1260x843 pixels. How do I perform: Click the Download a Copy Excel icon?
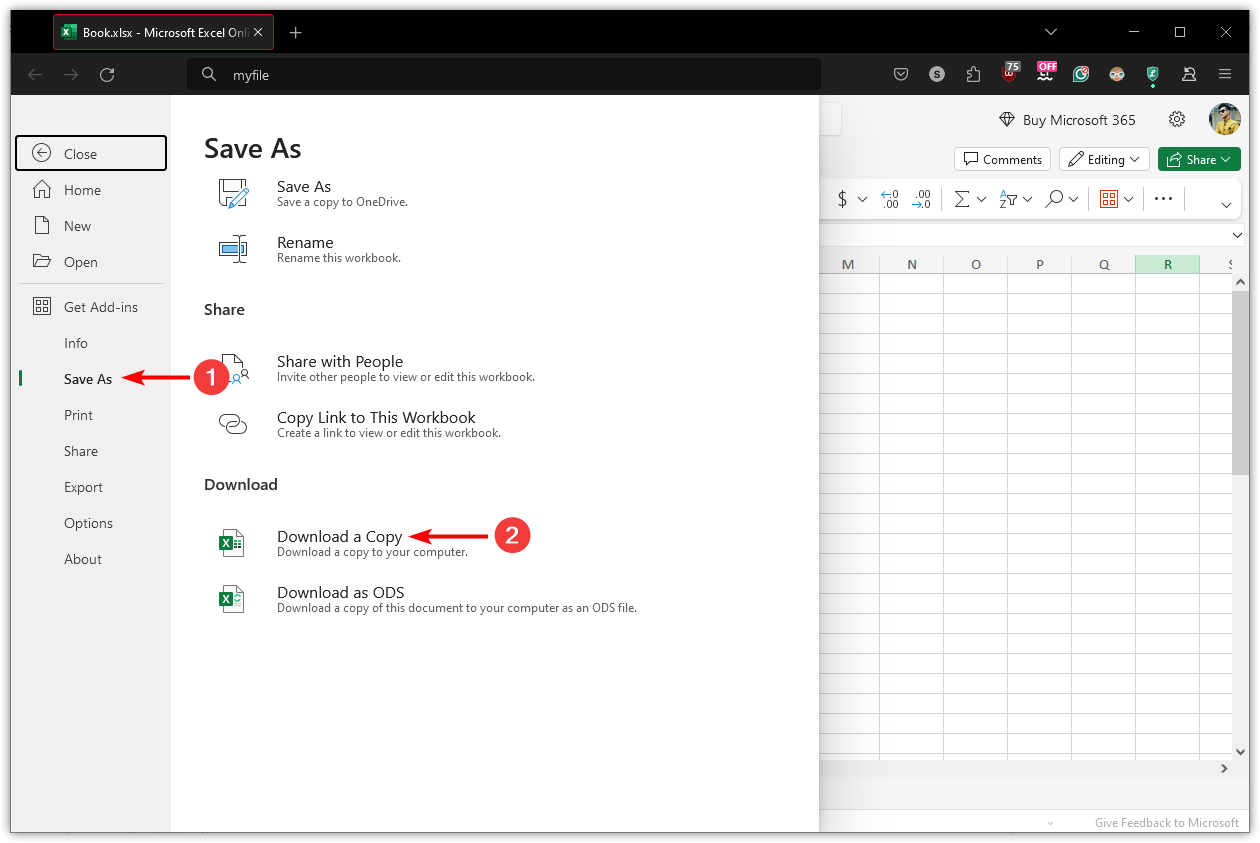tap(232, 542)
